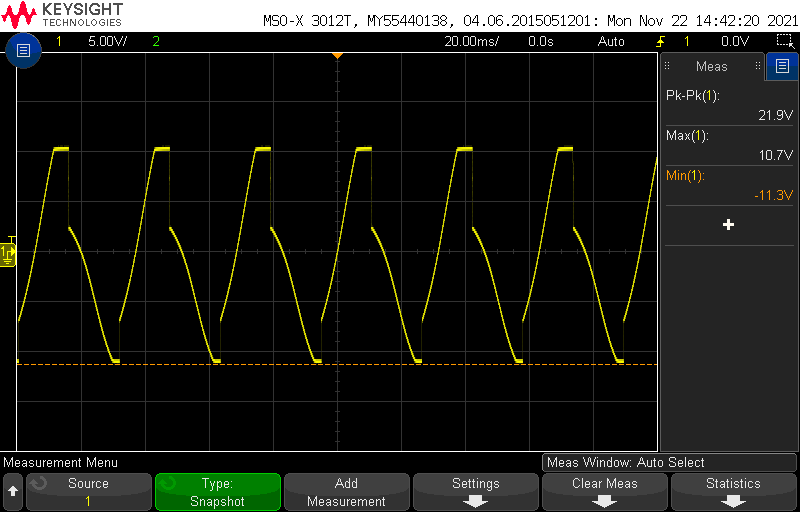The image size is (800, 512).
Task: Click the Auto trigger mode indicator
Action: tap(611, 42)
